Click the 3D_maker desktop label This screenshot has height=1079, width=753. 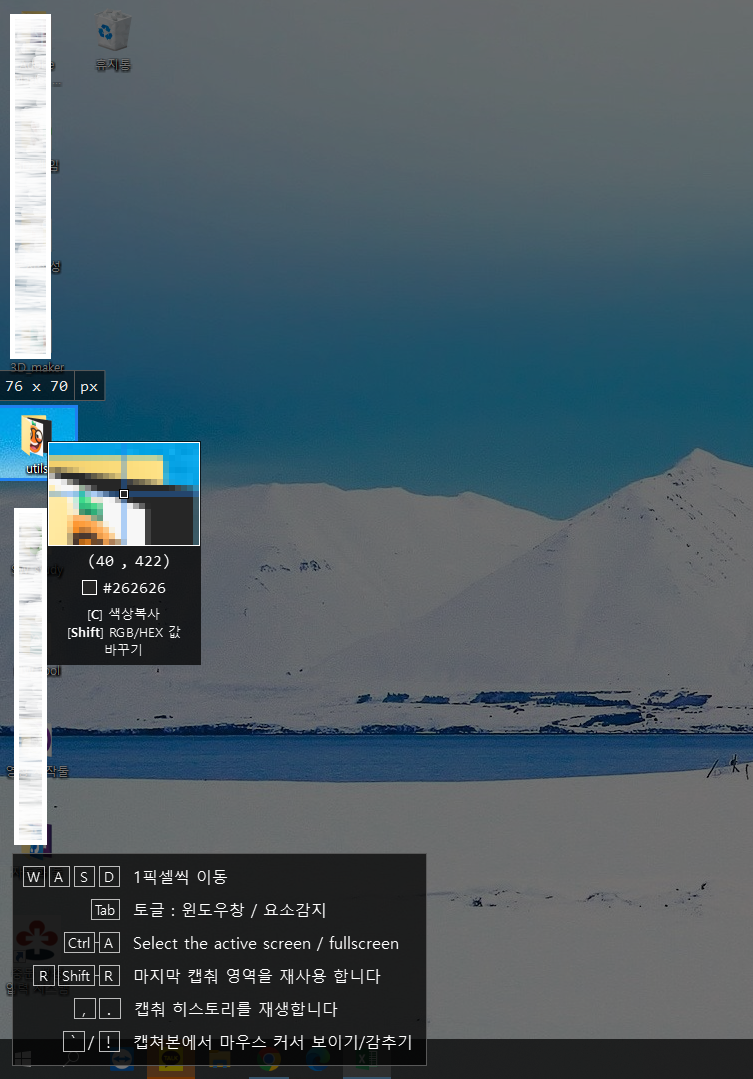[38, 367]
